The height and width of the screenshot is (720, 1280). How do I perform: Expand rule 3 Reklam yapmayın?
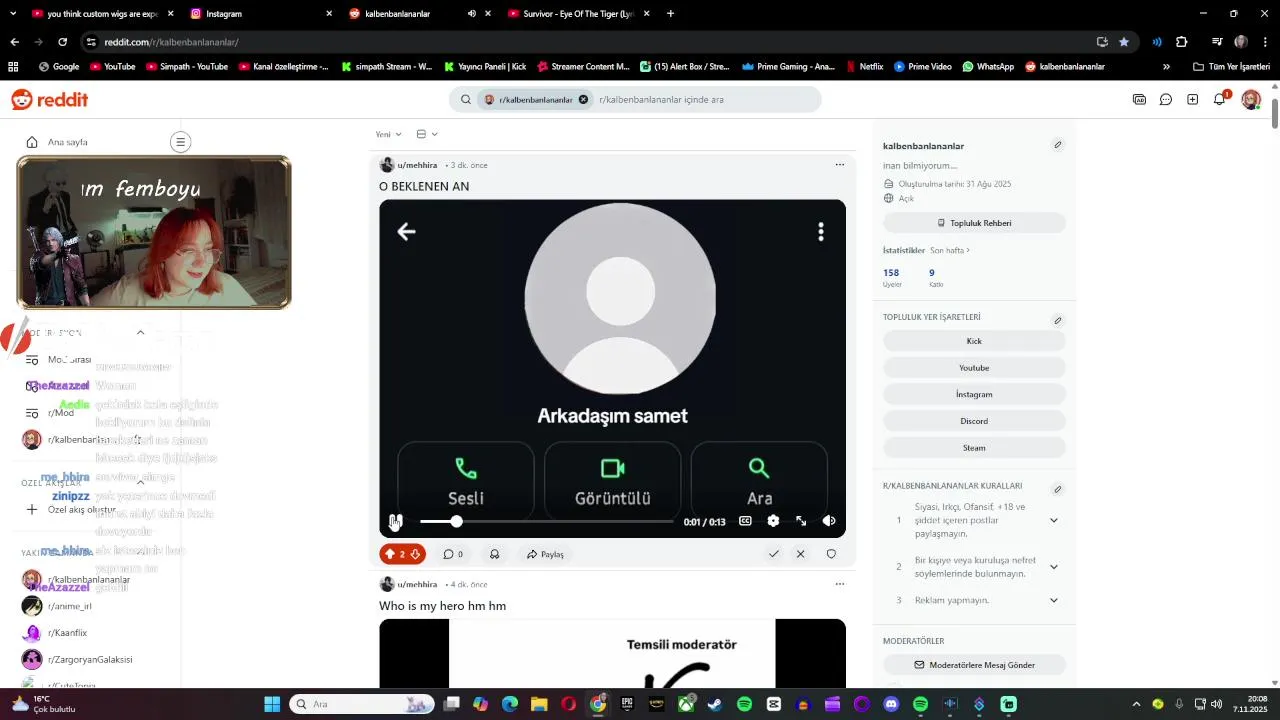tap(1053, 600)
